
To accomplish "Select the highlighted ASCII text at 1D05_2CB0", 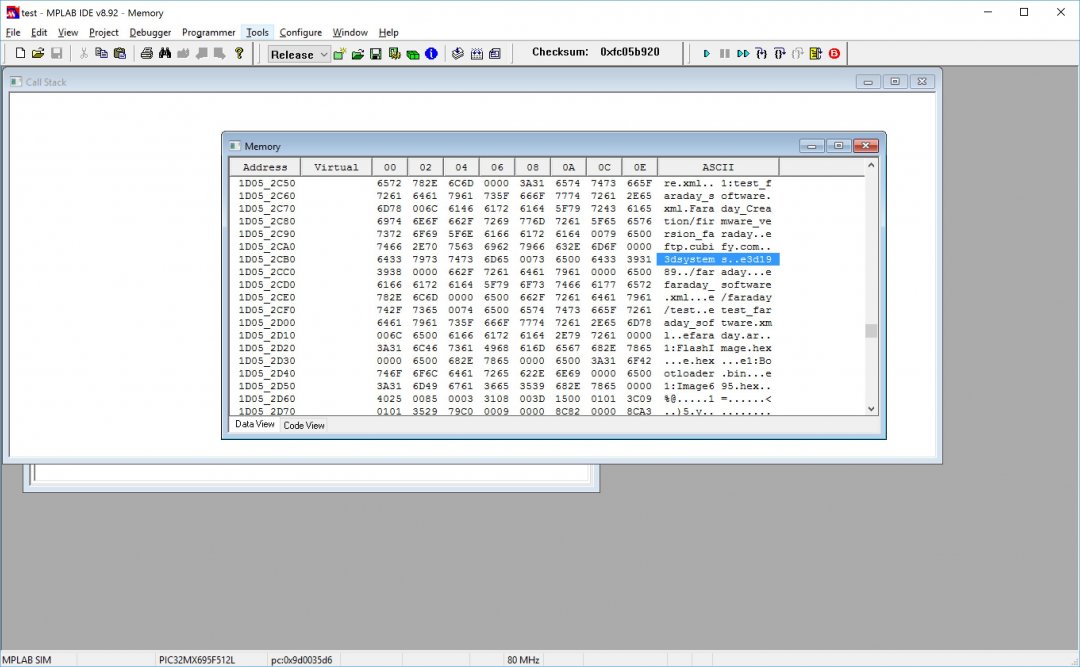I will tap(717, 259).
